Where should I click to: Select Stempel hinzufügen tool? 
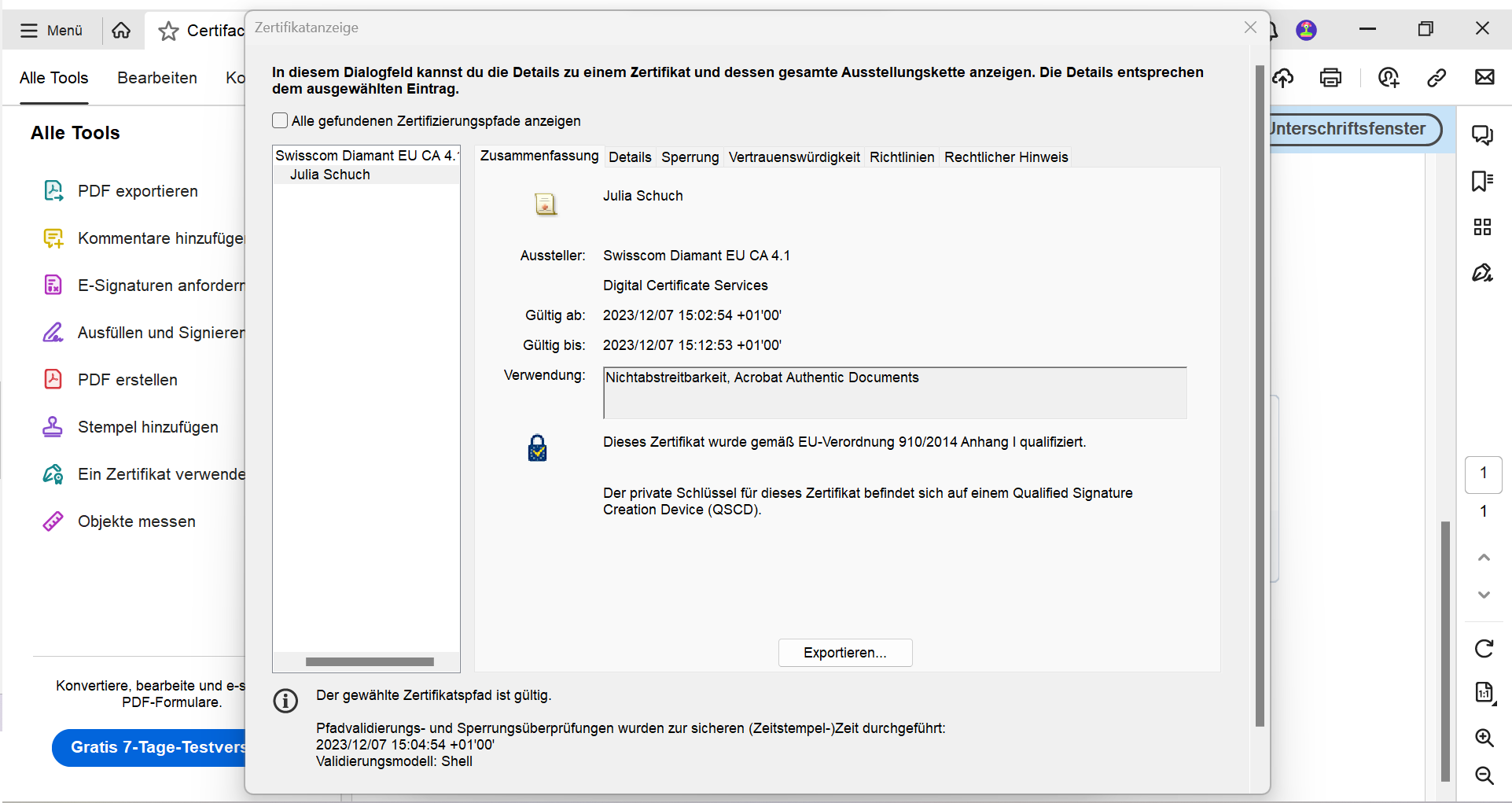131,427
